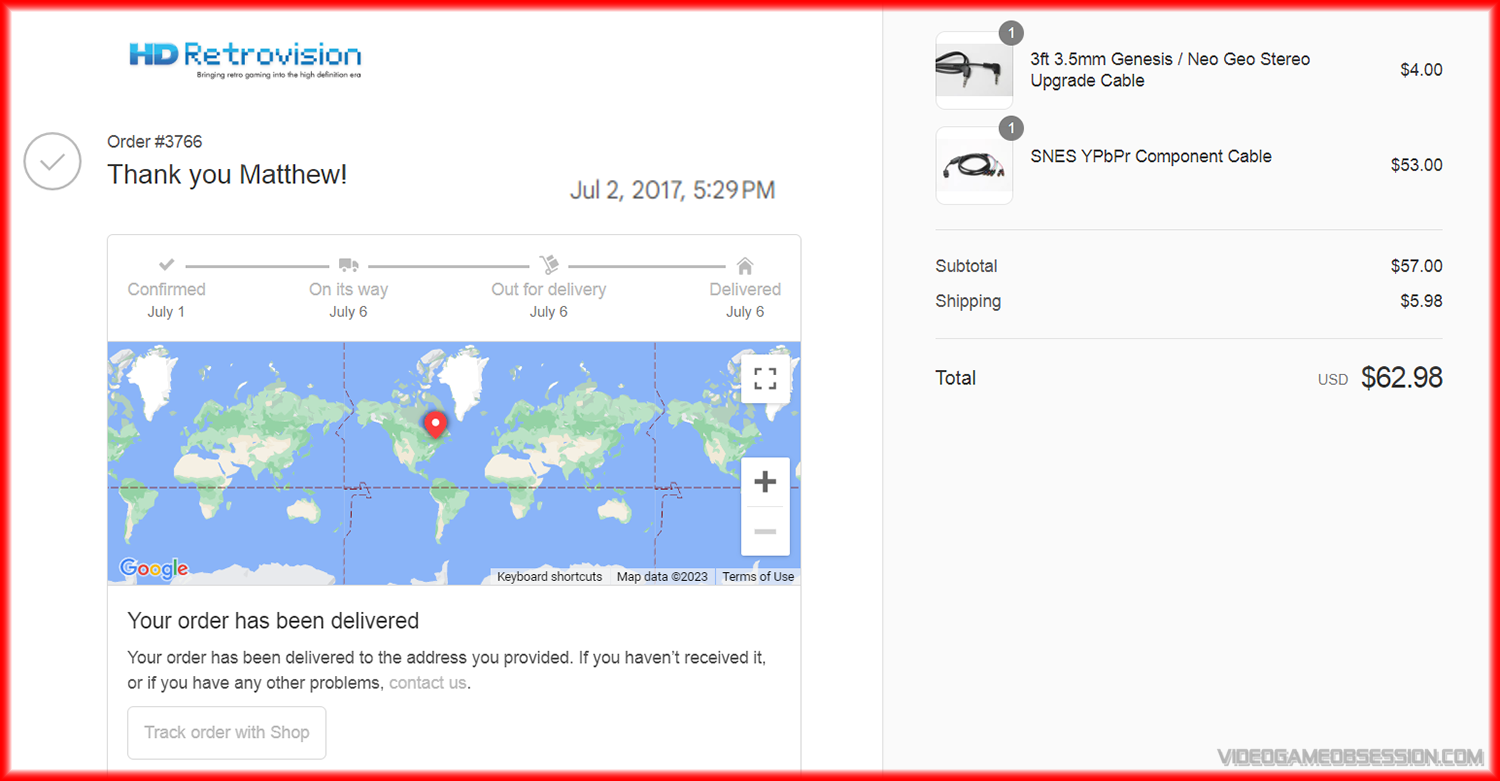Image resolution: width=1500 pixels, height=781 pixels.
Task: Click the SNES YPbPr Component Cable thumbnail
Action: pyautogui.click(x=974, y=166)
